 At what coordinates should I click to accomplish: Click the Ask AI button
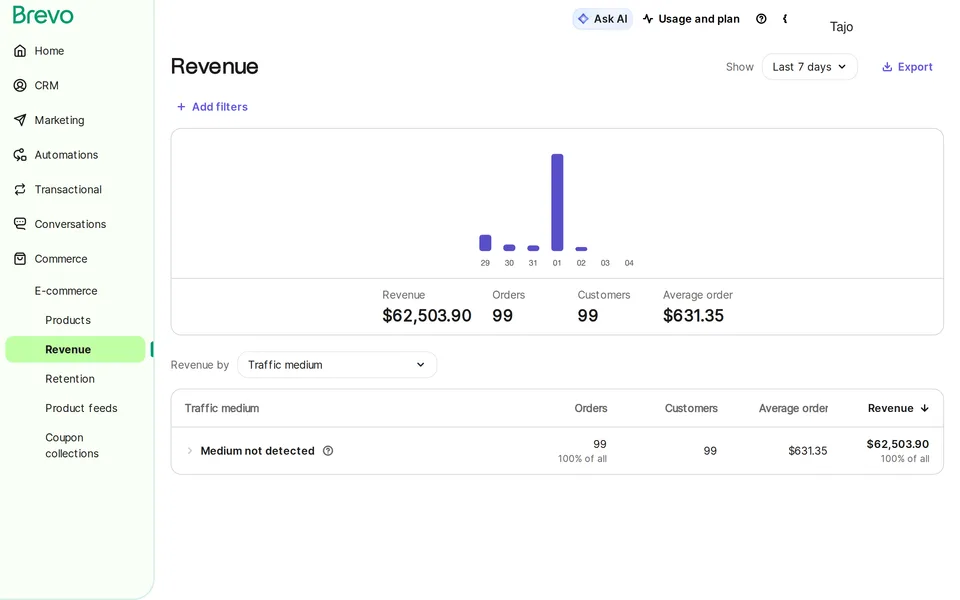pyautogui.click(x=602, y=19)
